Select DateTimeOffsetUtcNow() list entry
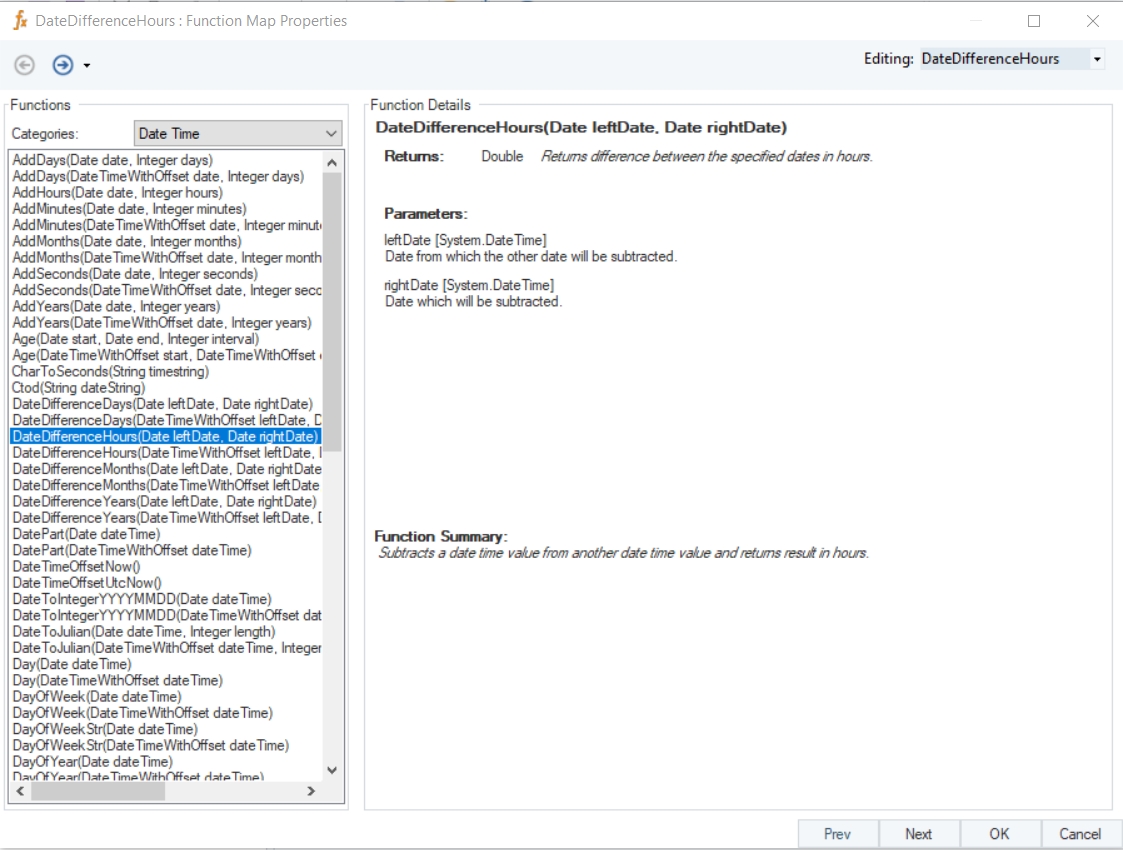This screenshot has width=1123, height=850. [87, 583]
